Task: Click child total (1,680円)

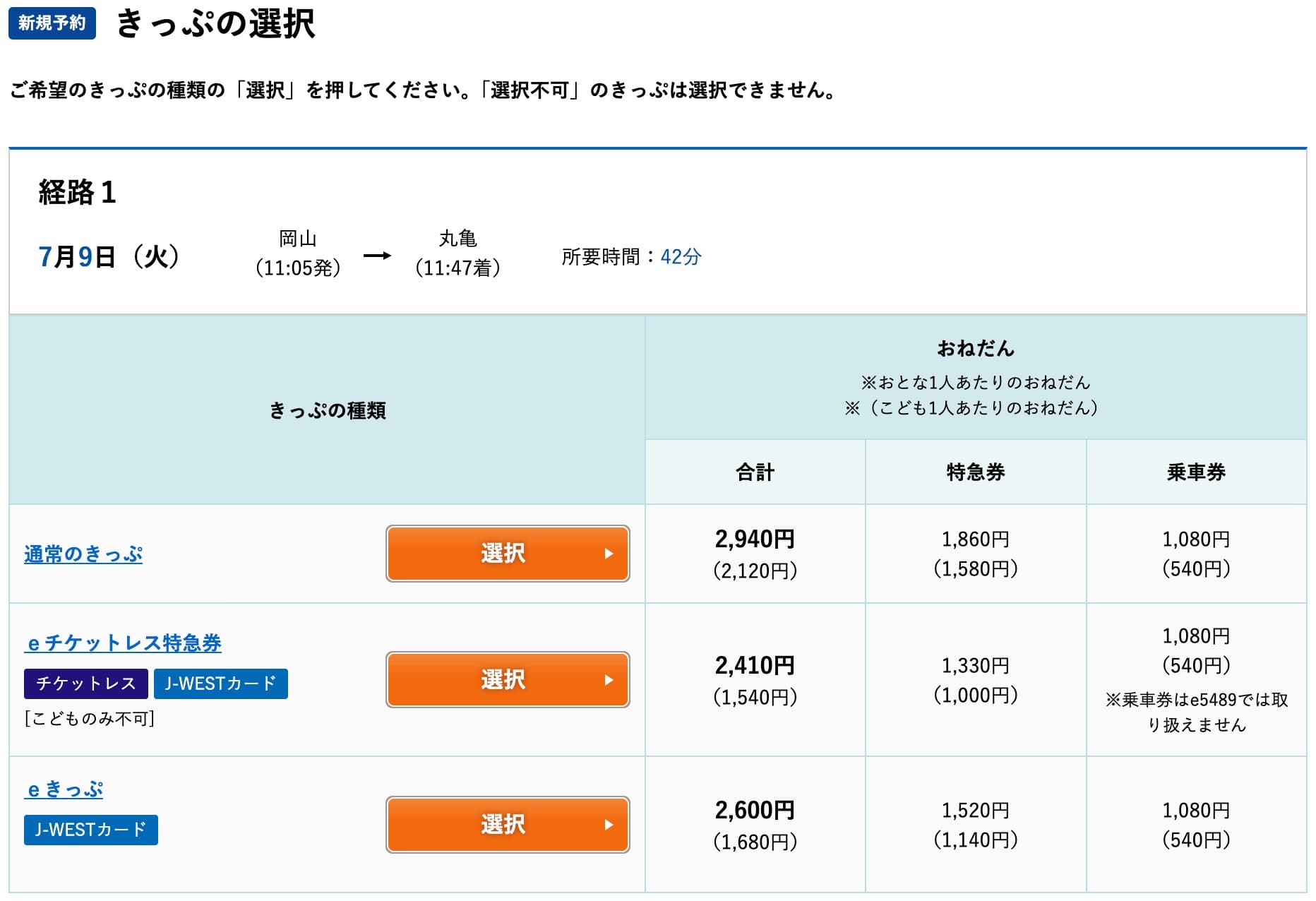Action: pyautogui.click(x=755, y=842)
